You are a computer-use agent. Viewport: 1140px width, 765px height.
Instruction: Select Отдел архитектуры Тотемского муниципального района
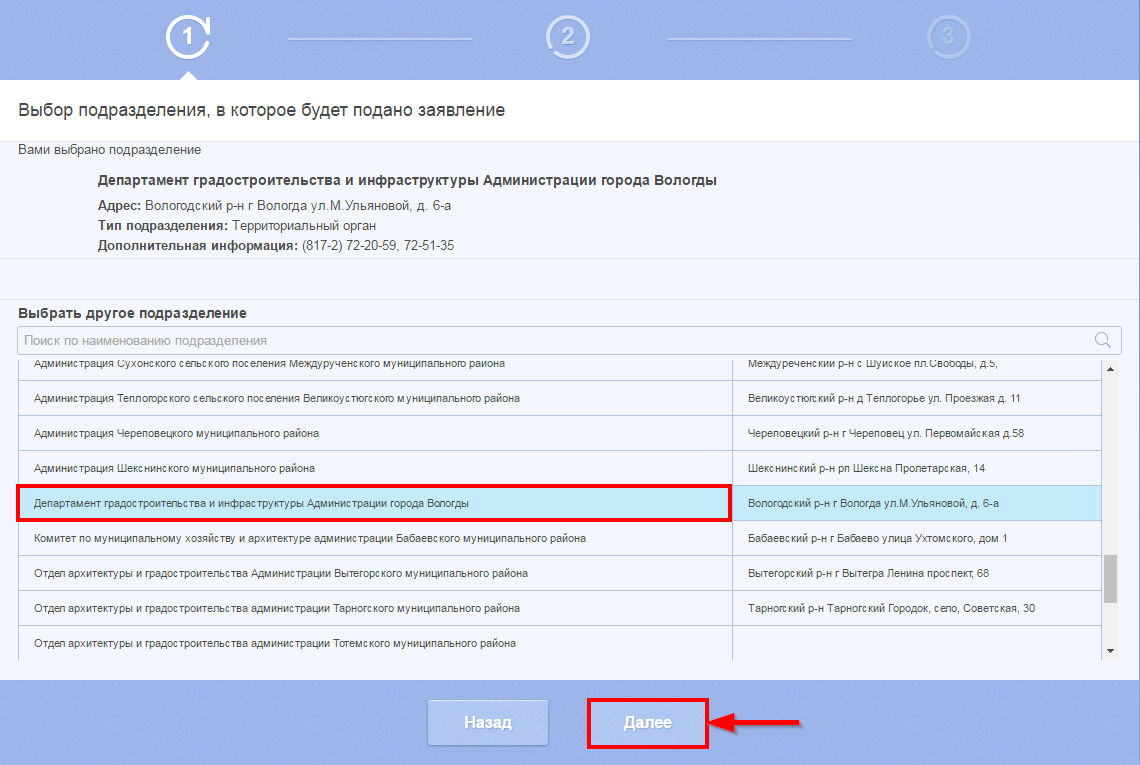click(274, 643)
